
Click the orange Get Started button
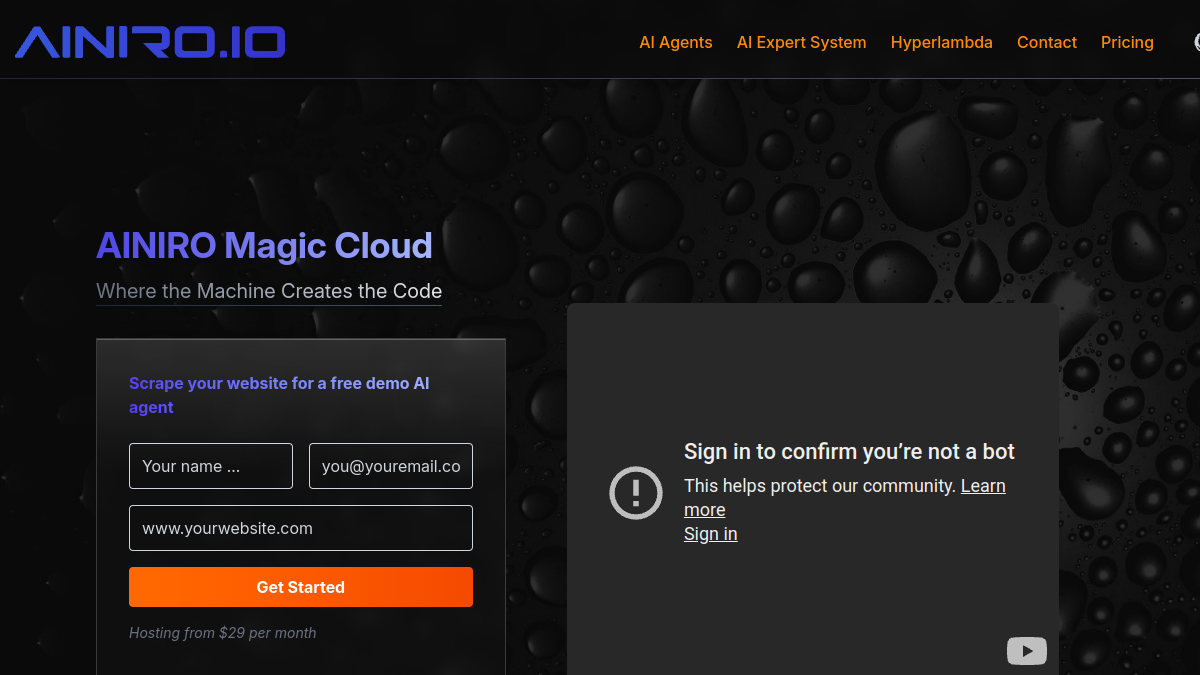[x=301, y=587]
